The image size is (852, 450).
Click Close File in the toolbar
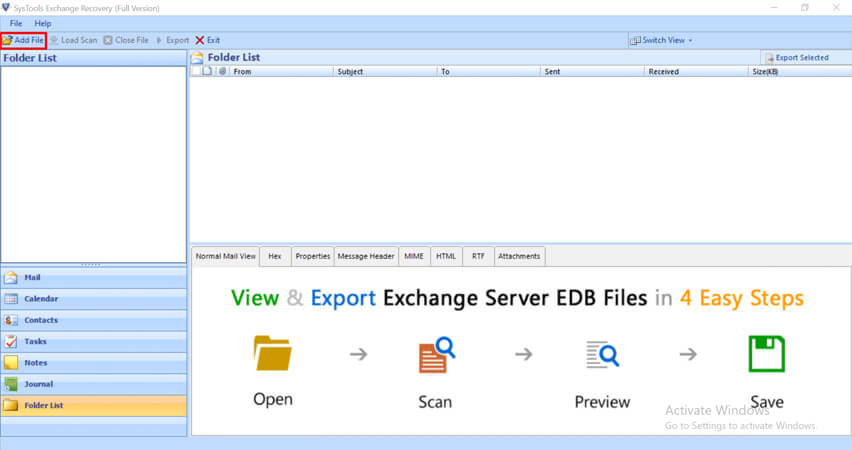pos(126,40)
